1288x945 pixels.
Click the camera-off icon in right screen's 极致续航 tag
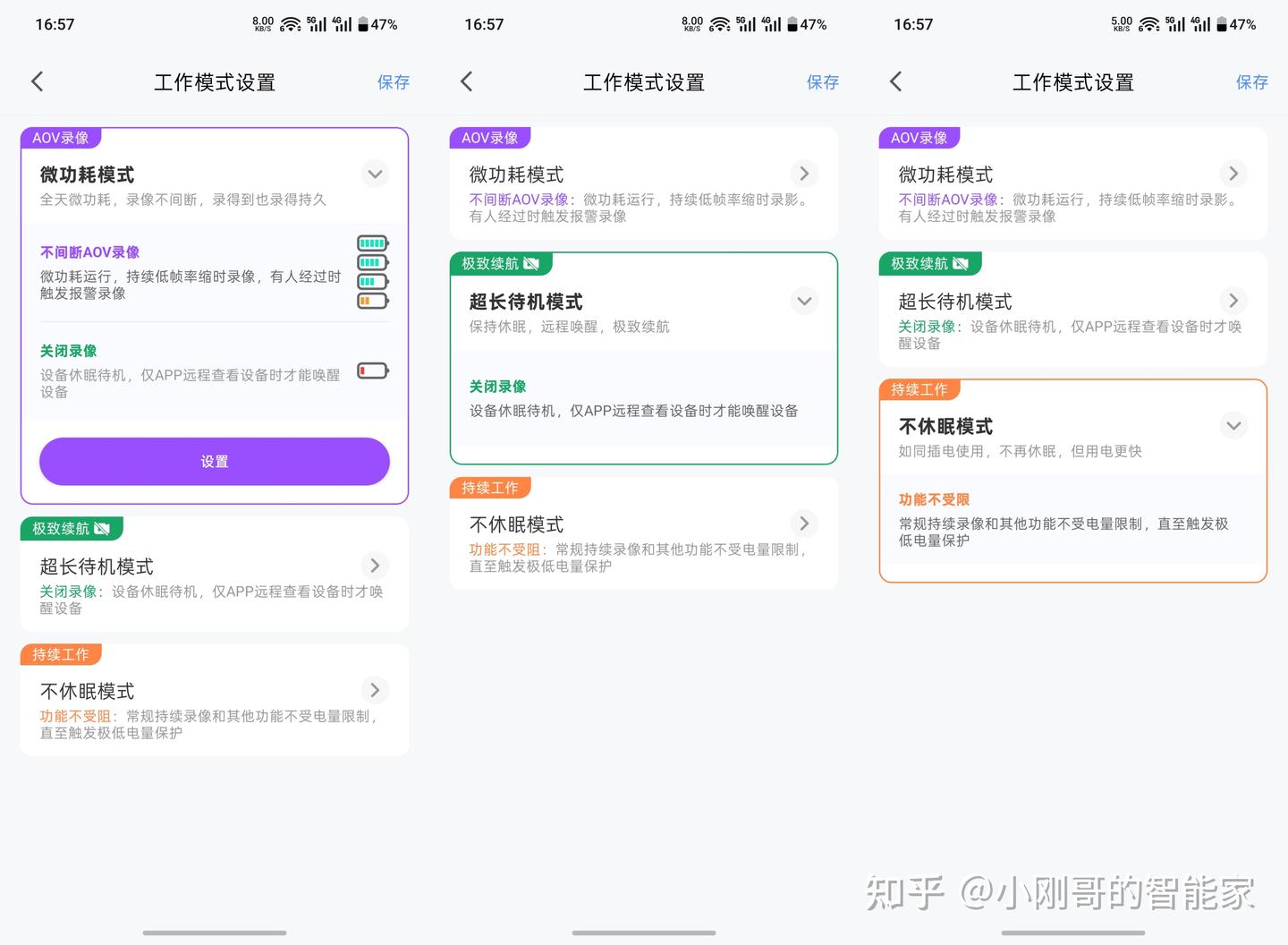coord(961,263)
